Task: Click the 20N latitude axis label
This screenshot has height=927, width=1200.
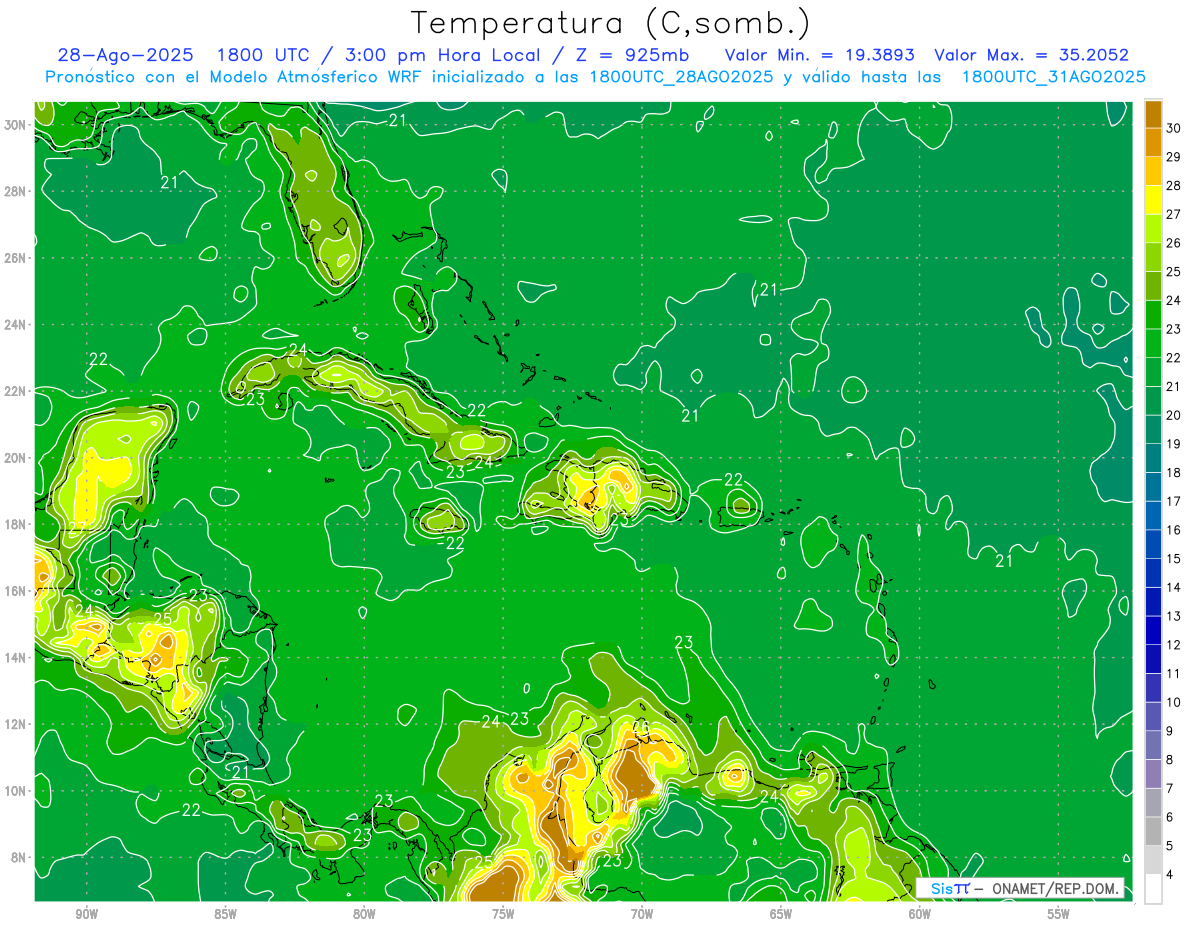Action: click(x=15, y=458)
